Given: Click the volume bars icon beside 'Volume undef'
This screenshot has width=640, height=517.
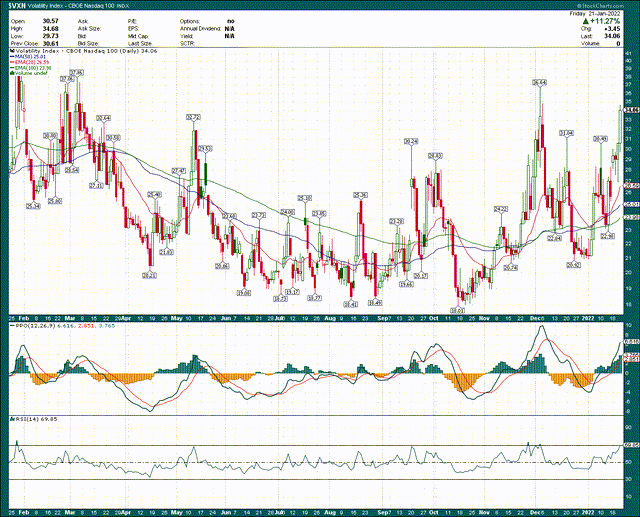Looking at the screenshot, I should click(x=12, y=73).
